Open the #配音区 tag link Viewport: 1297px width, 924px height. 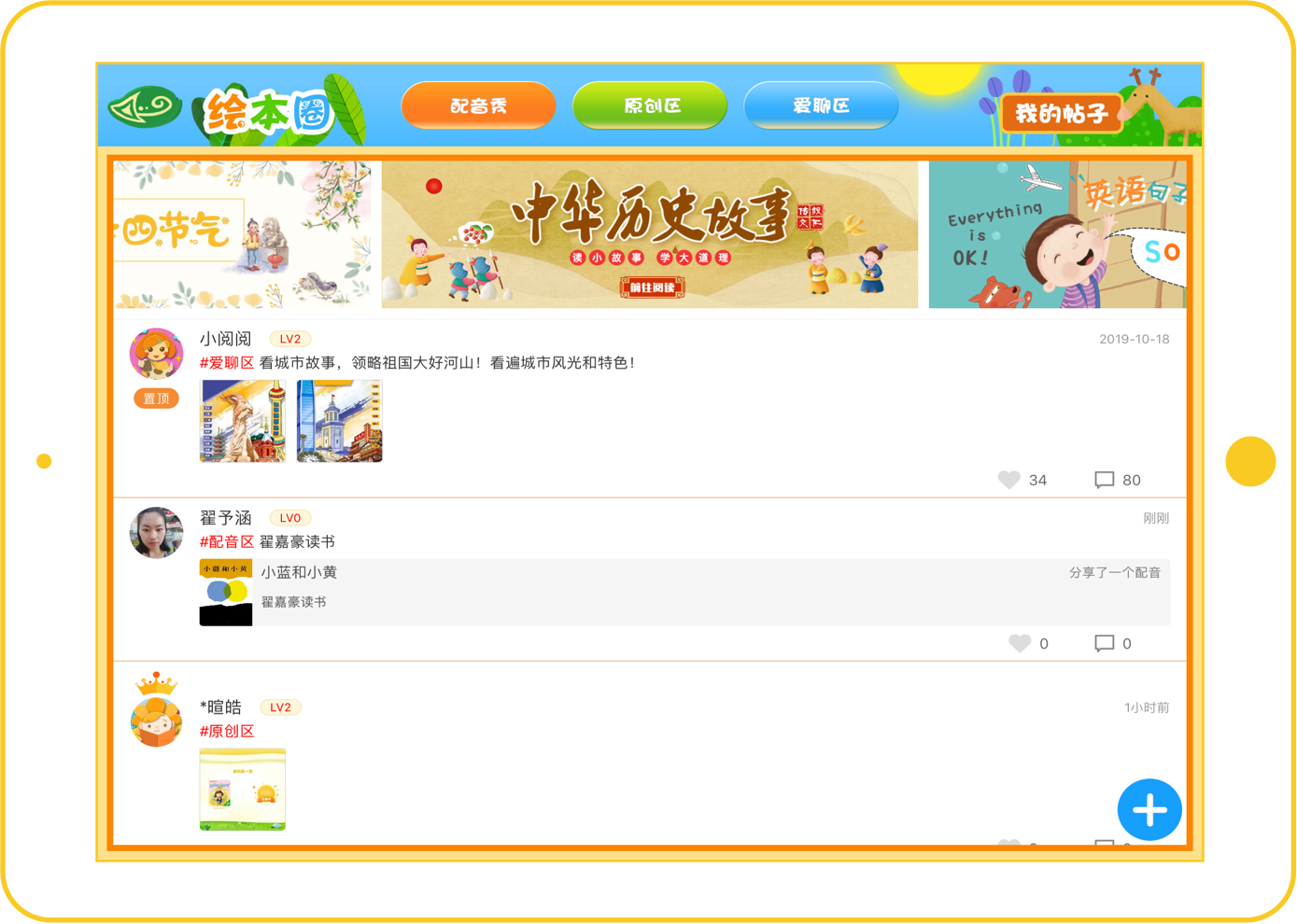227,542
